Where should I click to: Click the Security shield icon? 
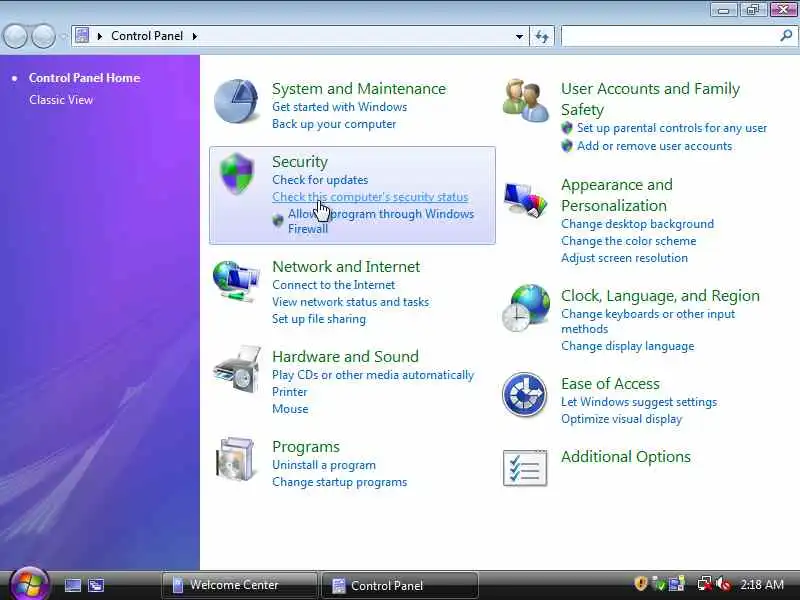pos(237,173)
